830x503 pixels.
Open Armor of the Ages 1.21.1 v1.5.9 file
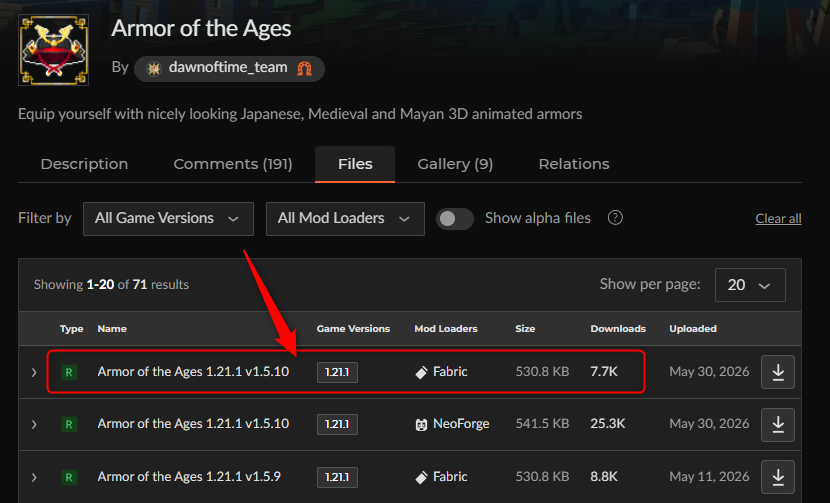(x=189, y=477)
